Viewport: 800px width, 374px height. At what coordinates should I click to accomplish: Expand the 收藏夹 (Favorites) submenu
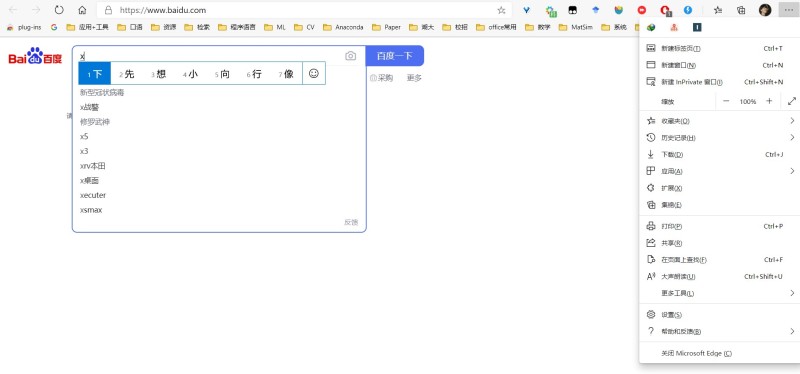(719, 121)
